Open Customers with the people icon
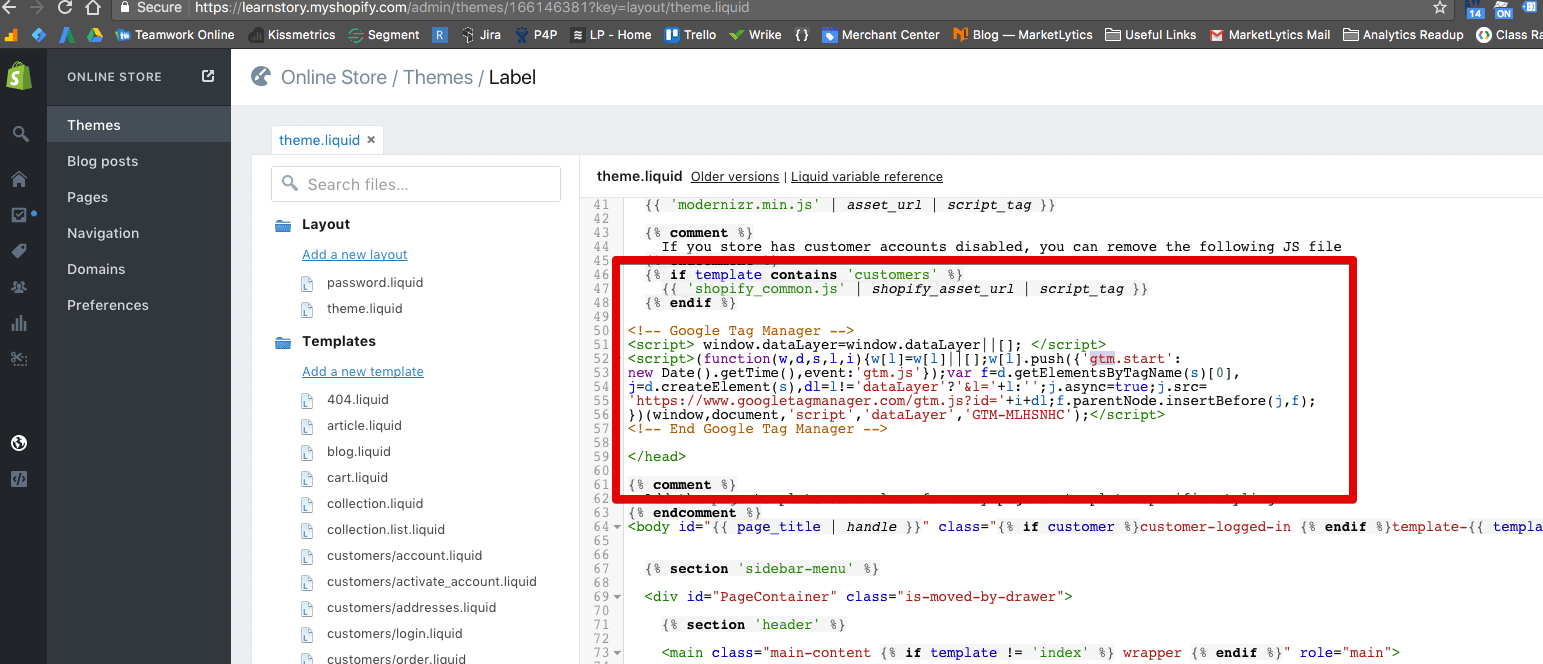The width and height of the screenshot is (1543, 664). point(20,287)
